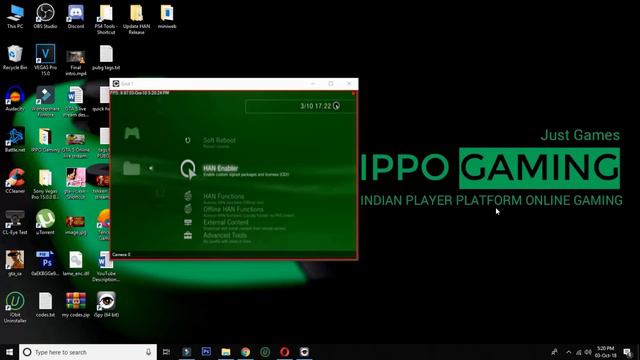Open the This PC desktop icon
This screenshot has width=640, height=360.
(15, 16)
